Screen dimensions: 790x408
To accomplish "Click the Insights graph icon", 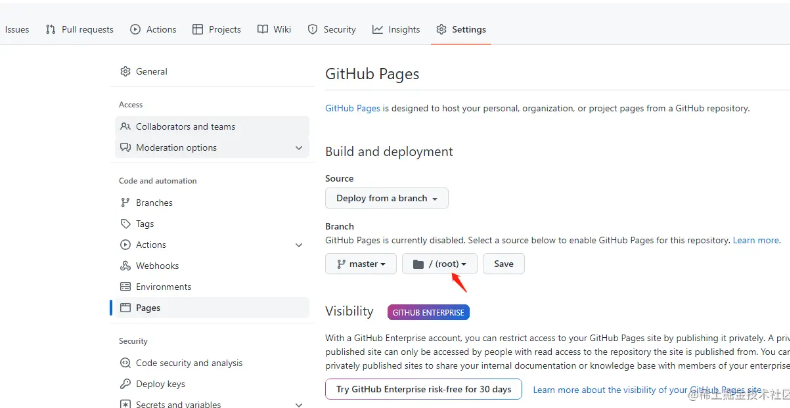I will [x=377, y=30].
